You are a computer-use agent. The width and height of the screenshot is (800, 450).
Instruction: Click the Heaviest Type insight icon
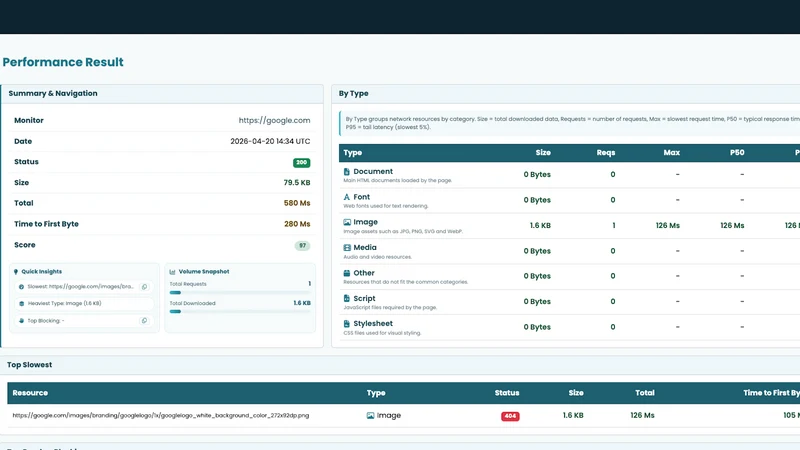pos(21,304)
